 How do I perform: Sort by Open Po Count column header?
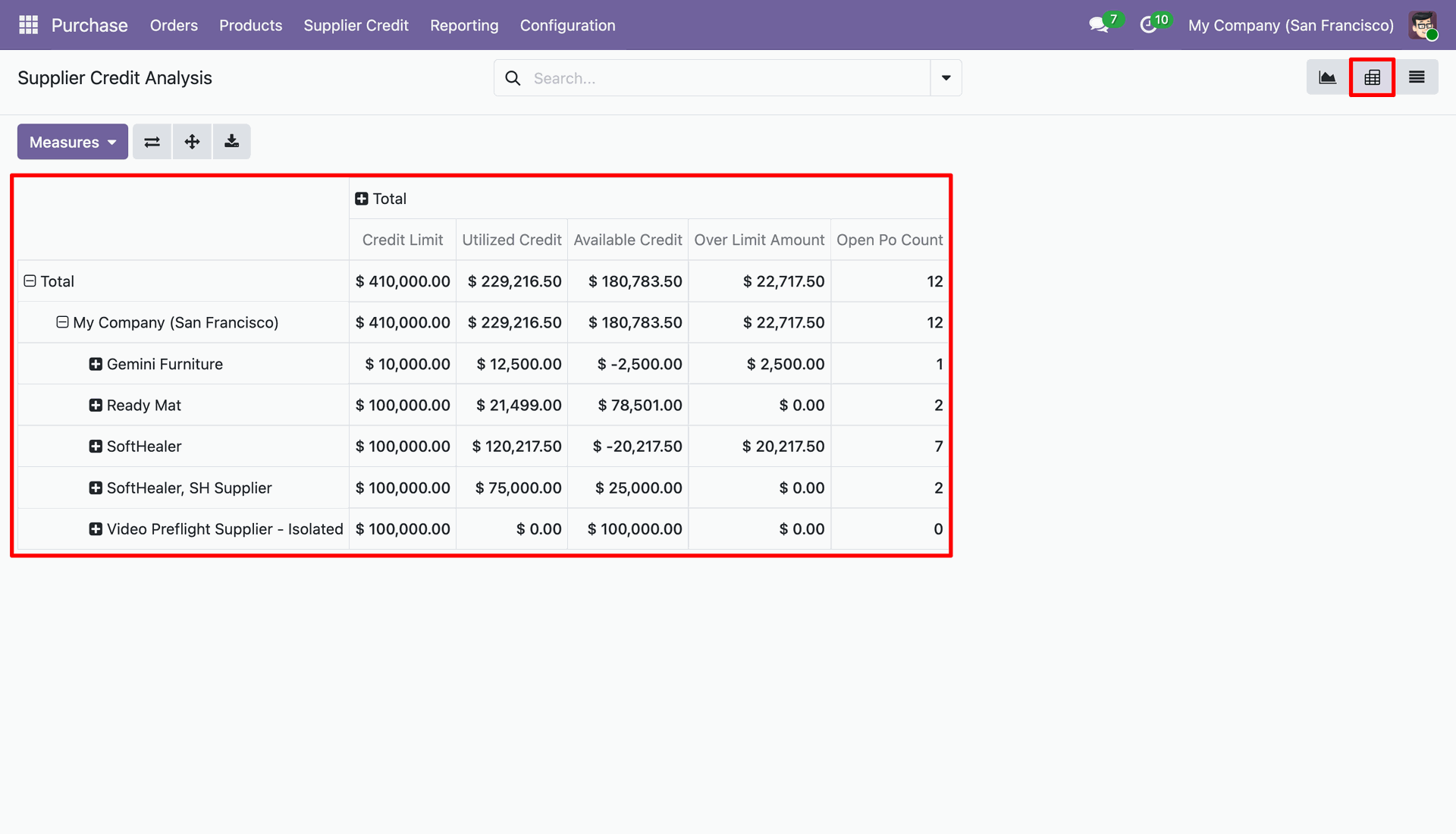[890, 240]
